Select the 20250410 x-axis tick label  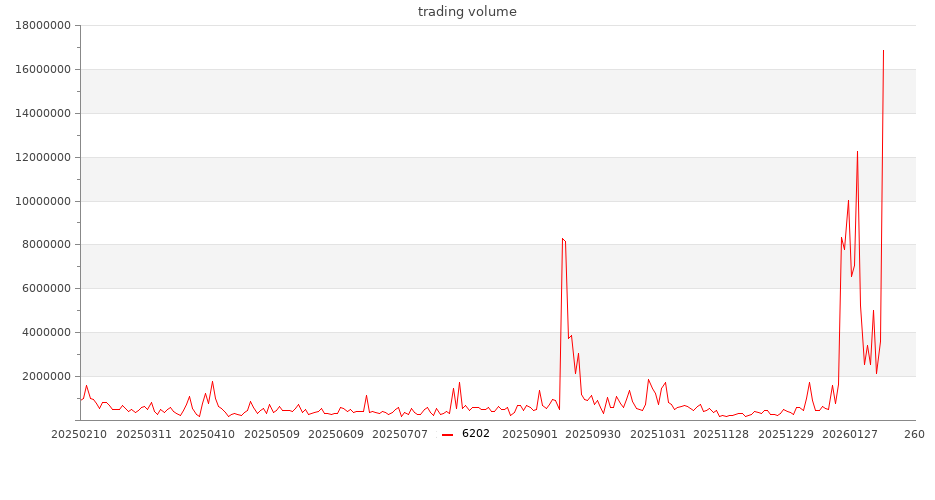tap(209, 434)
